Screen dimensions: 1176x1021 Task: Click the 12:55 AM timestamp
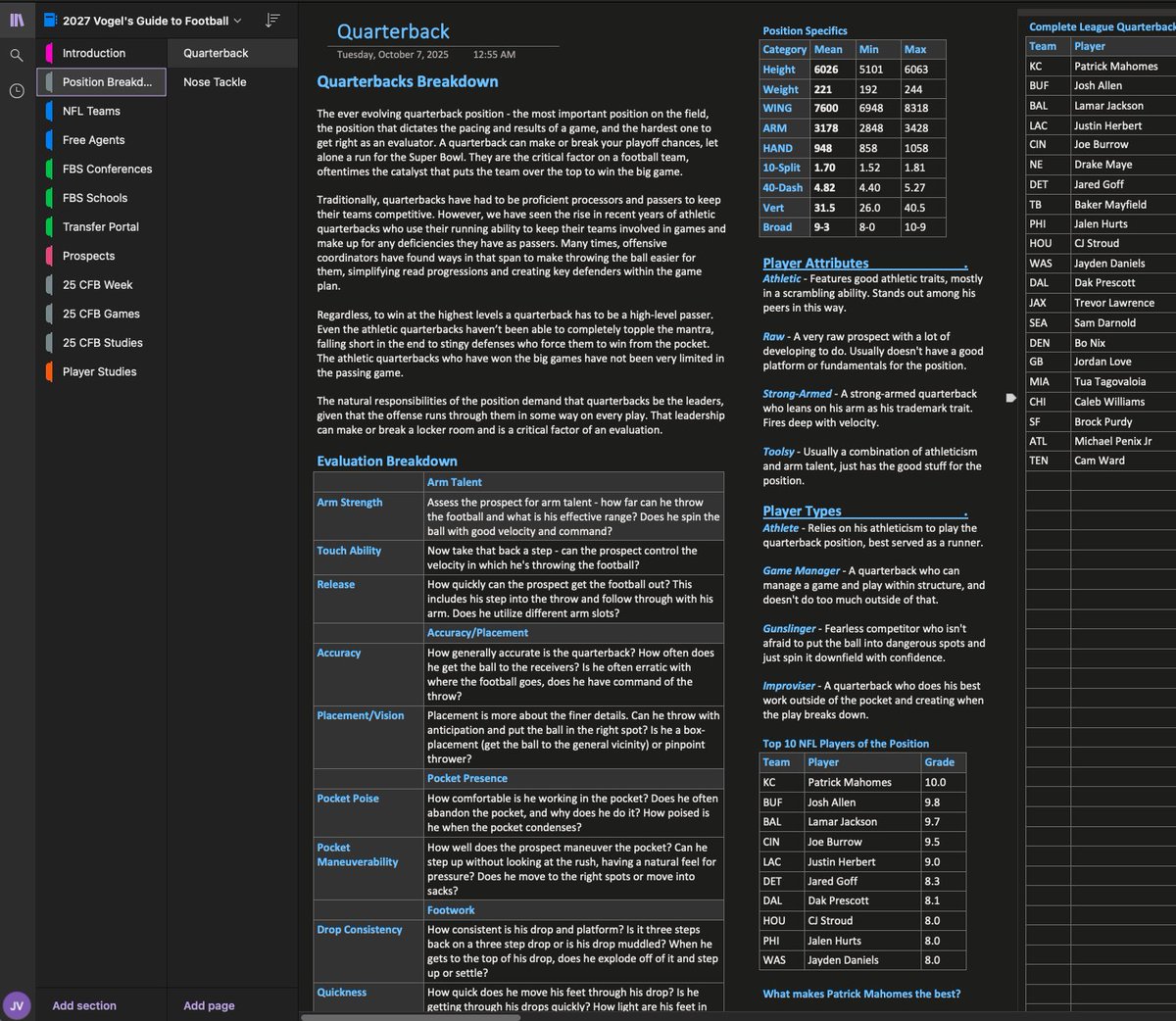tap(494, 55)
